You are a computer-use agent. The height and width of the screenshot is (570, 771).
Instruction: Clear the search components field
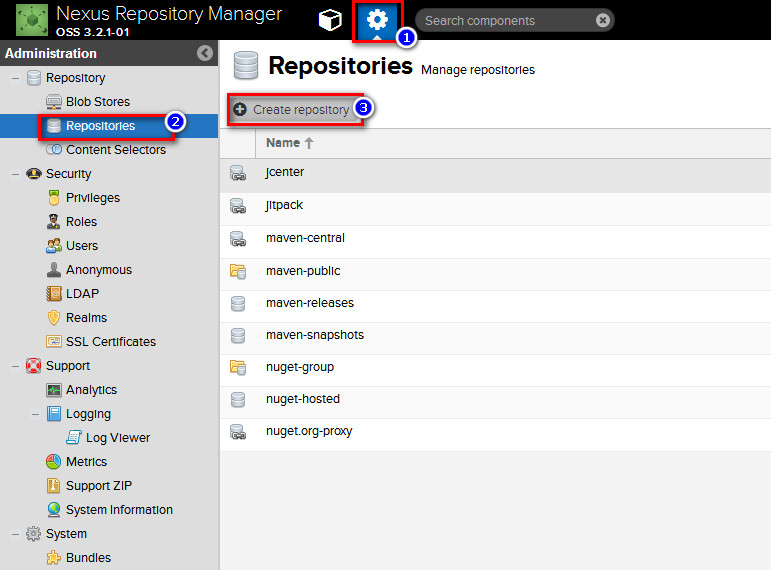tap(603, 20)
